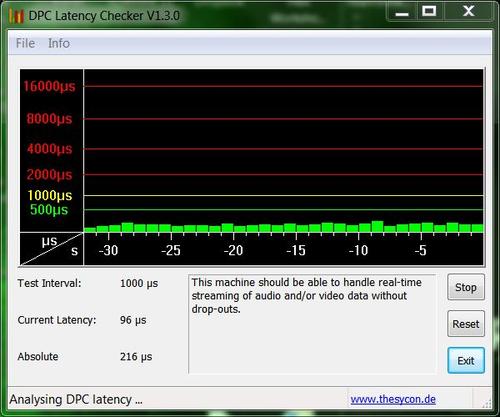Open the File menu
Image resolution: width=500 pixels, height=417 pixels.
pos(25,43)
